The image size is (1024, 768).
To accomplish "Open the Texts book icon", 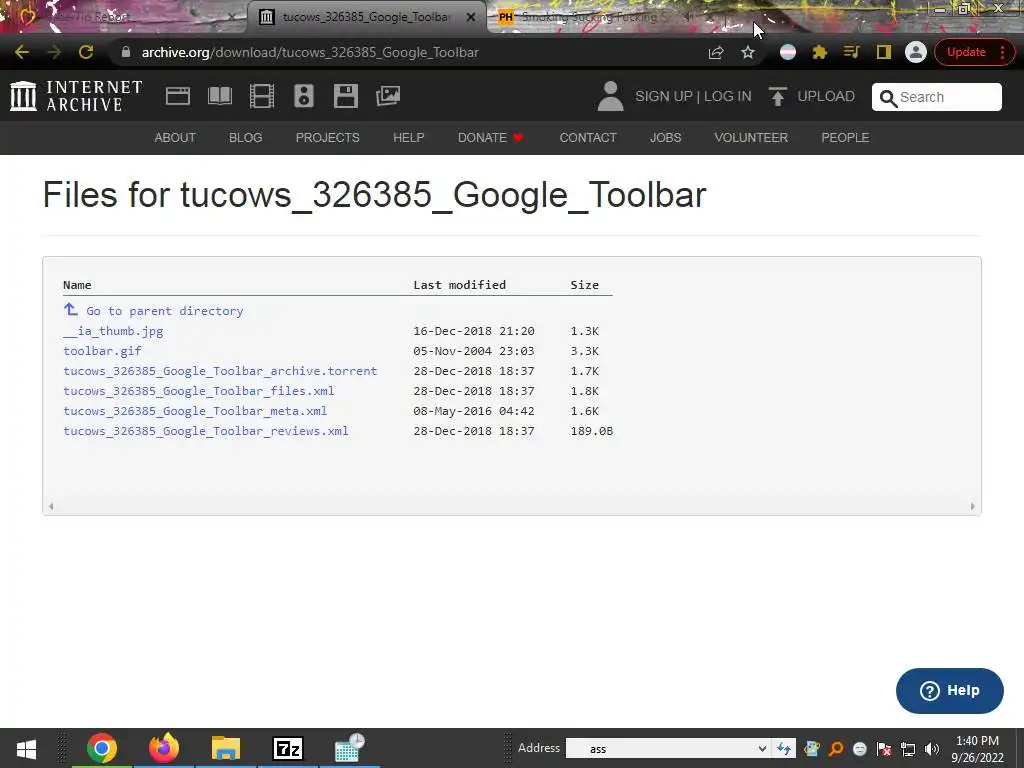I will point(219,96).
